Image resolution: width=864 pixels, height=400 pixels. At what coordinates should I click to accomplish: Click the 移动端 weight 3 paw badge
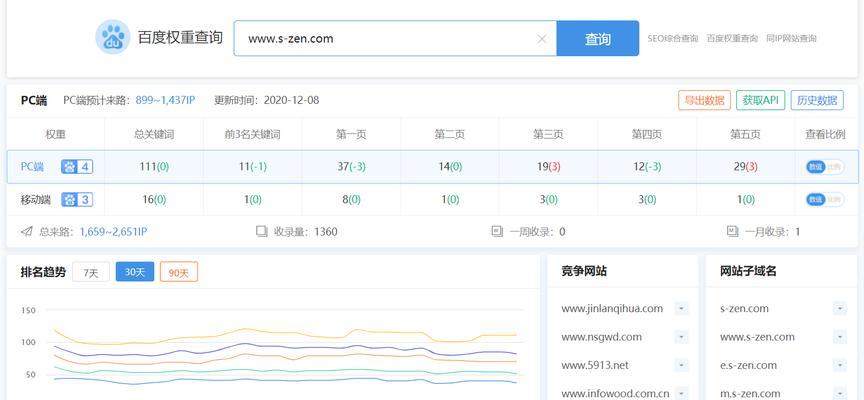pos(77,199)
